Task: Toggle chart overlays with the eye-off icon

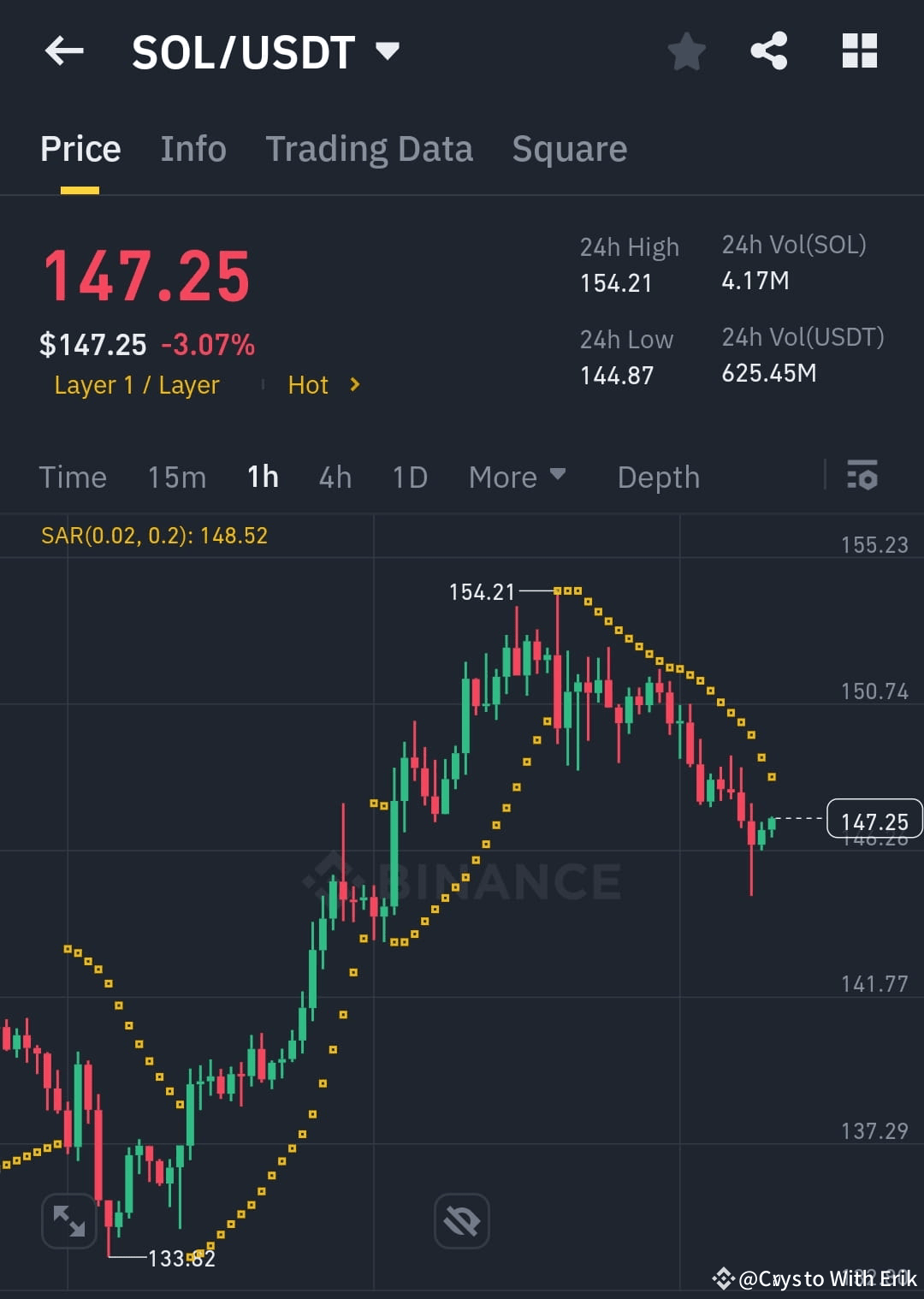Action: [461, 1221]
